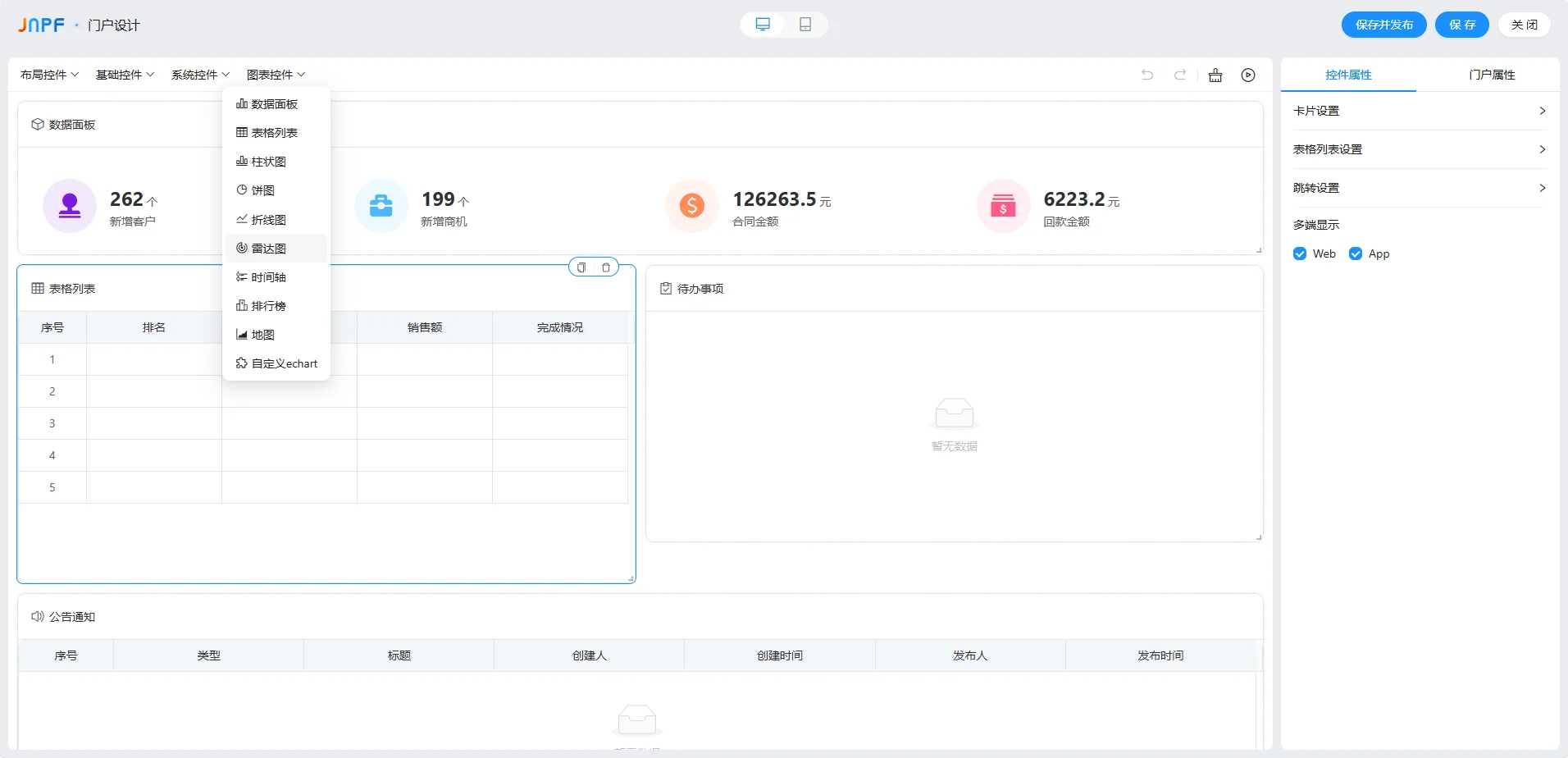Toggle the App display checkbox

pyautogui.click(x=1356, y=254)
